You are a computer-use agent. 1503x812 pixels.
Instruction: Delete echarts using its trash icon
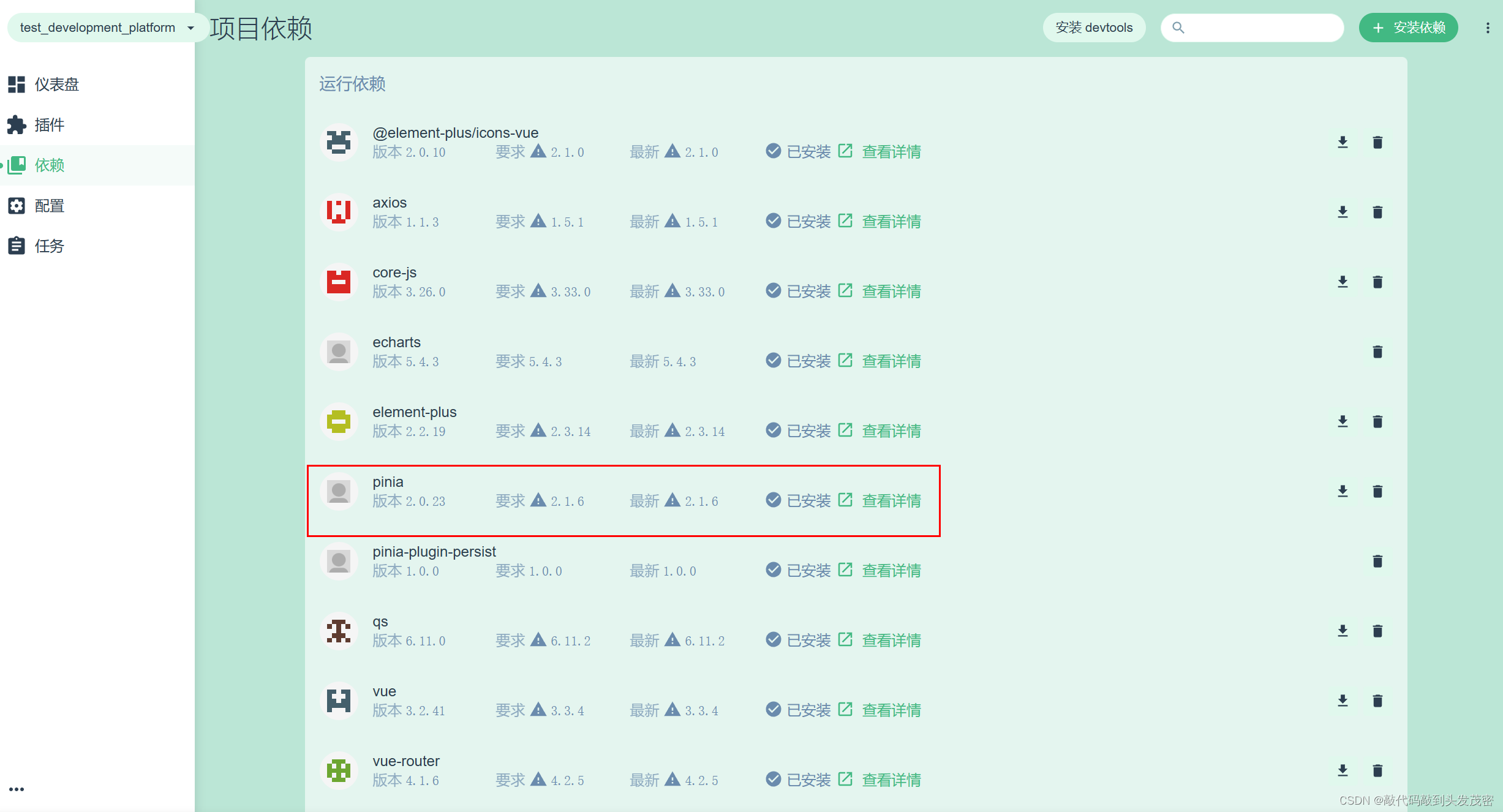coord(1377,351)
